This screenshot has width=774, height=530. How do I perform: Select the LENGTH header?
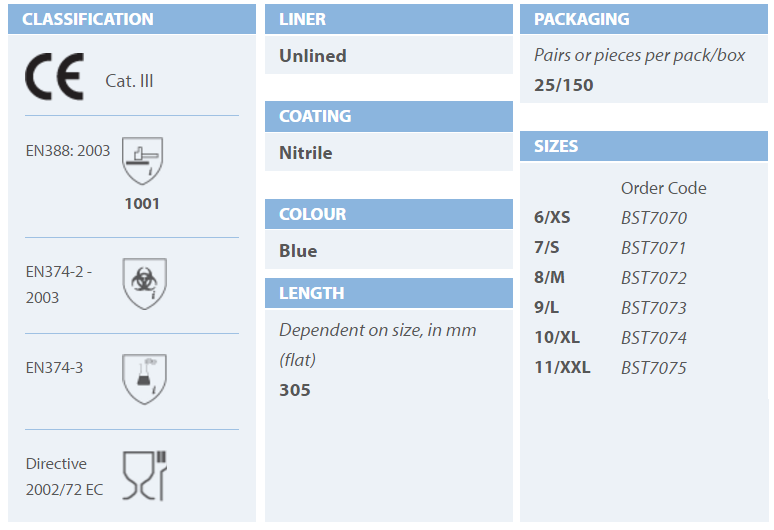[388, 293]
